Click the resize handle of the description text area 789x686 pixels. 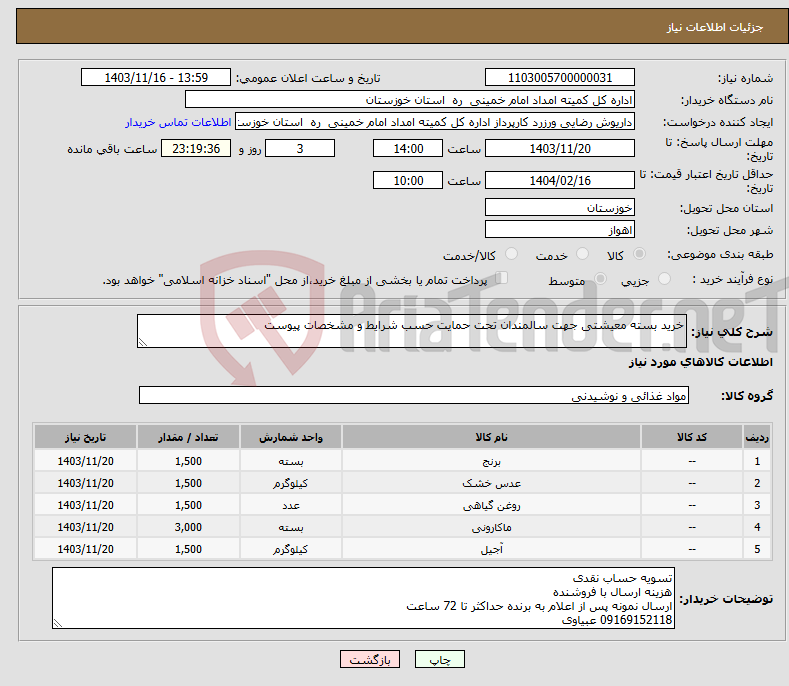[x=143, y=342]
